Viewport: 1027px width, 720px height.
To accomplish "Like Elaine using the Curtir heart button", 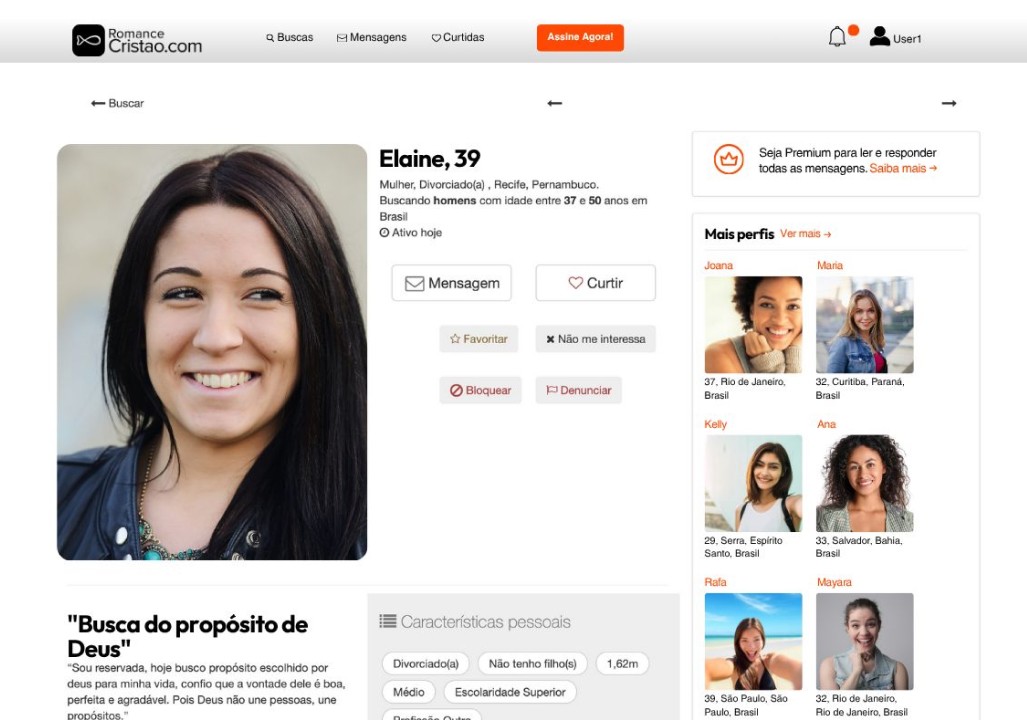I will [x=595, y=283].
